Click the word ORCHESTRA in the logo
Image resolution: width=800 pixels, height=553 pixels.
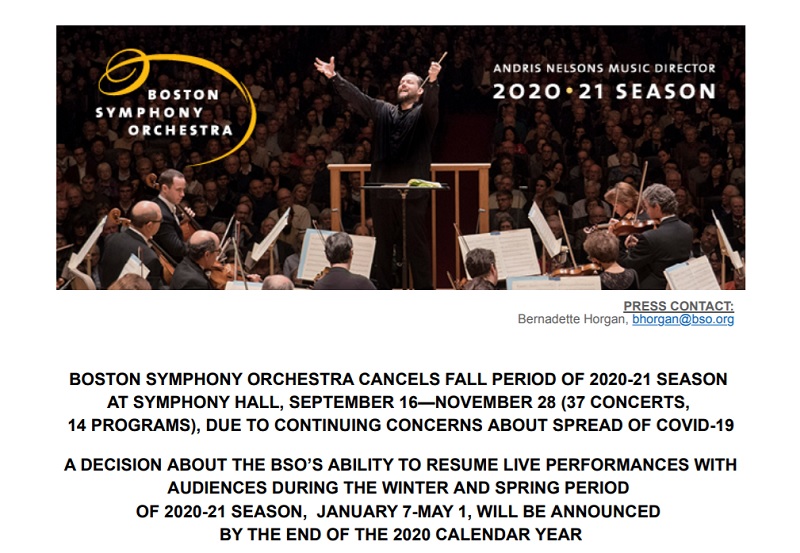click(x=181, y=130)
